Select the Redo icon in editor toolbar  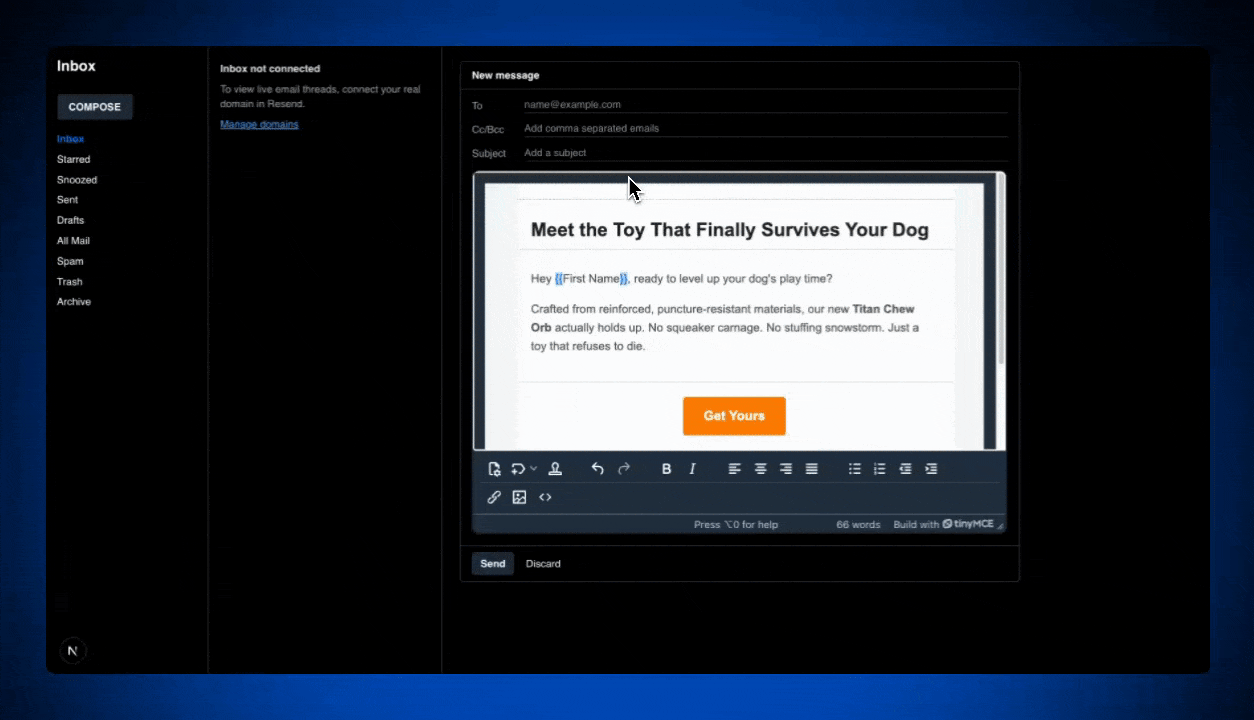[x=624, y=468]
